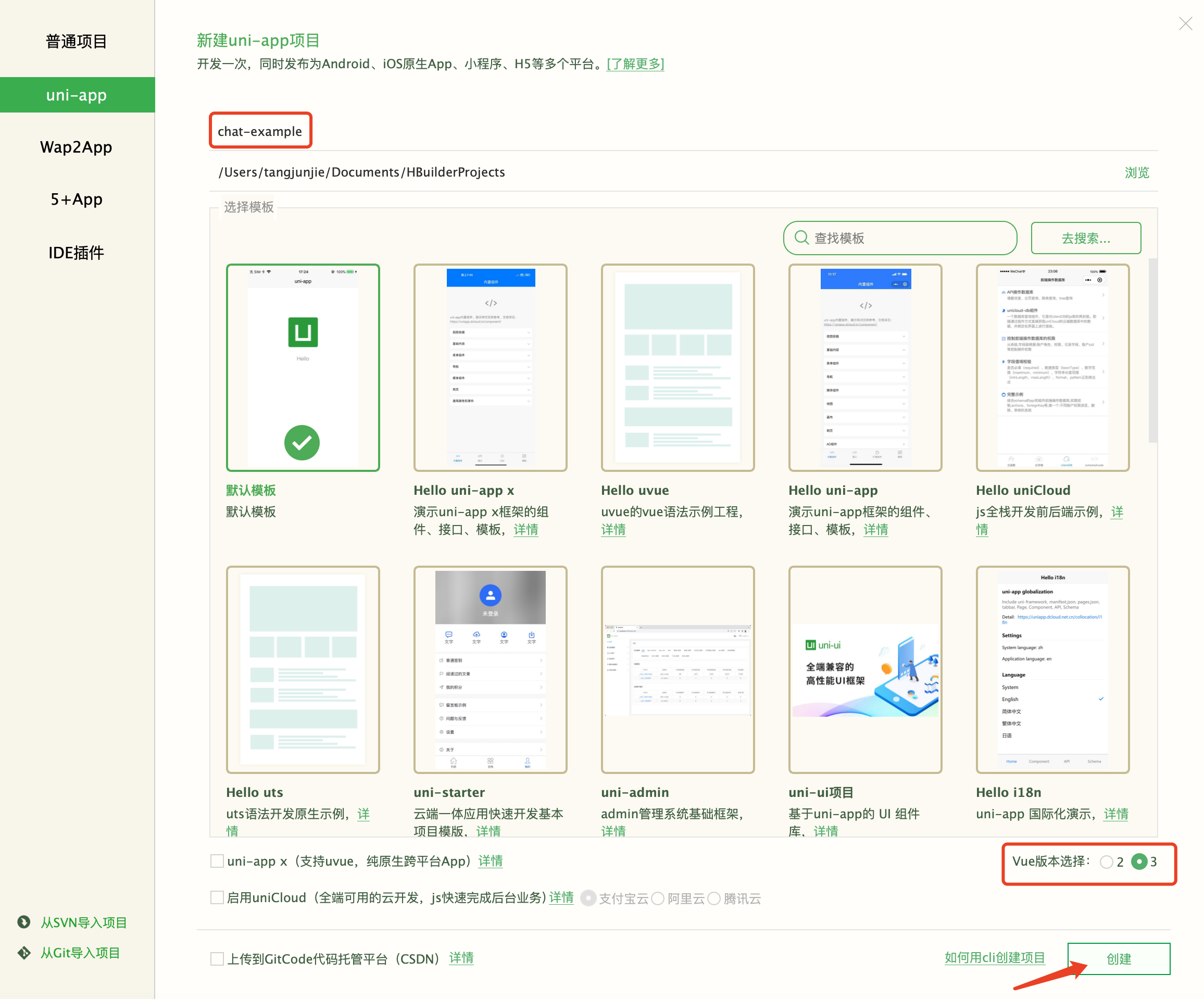
Task: Select the Hello uni-app x template thumbnail
Action: tap(490, 368)
